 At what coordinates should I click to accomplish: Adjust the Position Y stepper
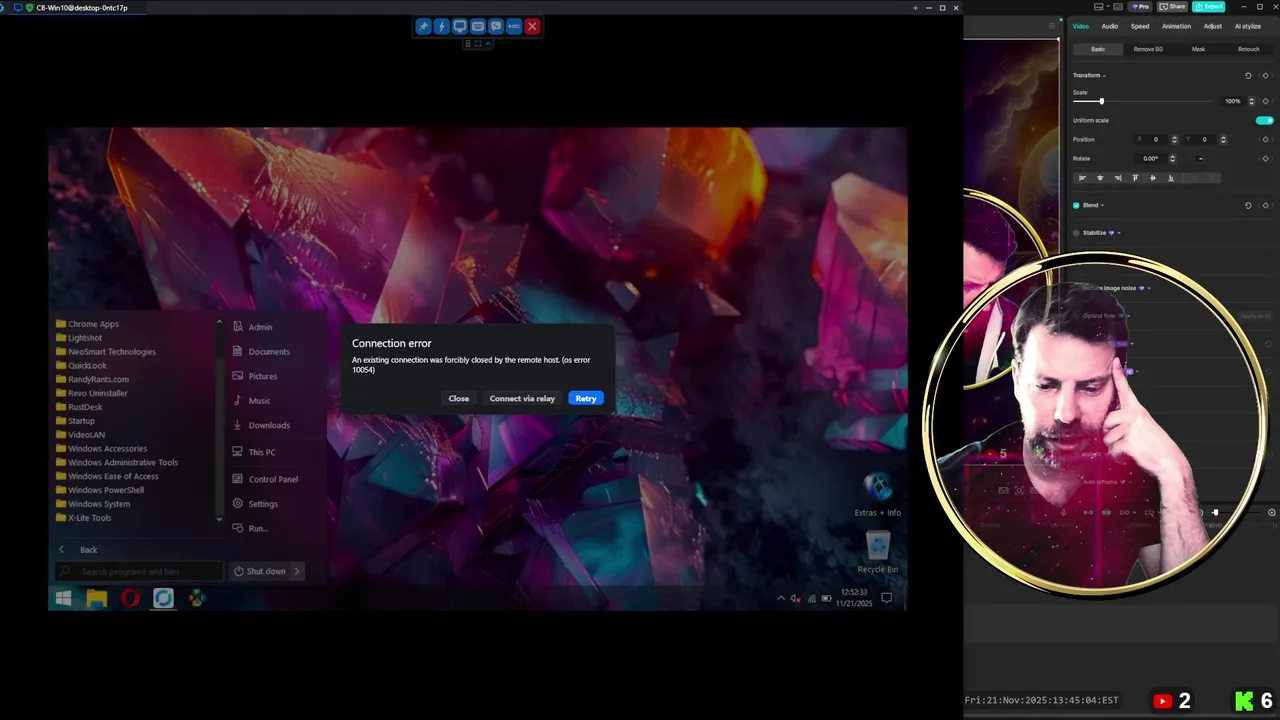pyautogui.click(x=1223, y=139)
